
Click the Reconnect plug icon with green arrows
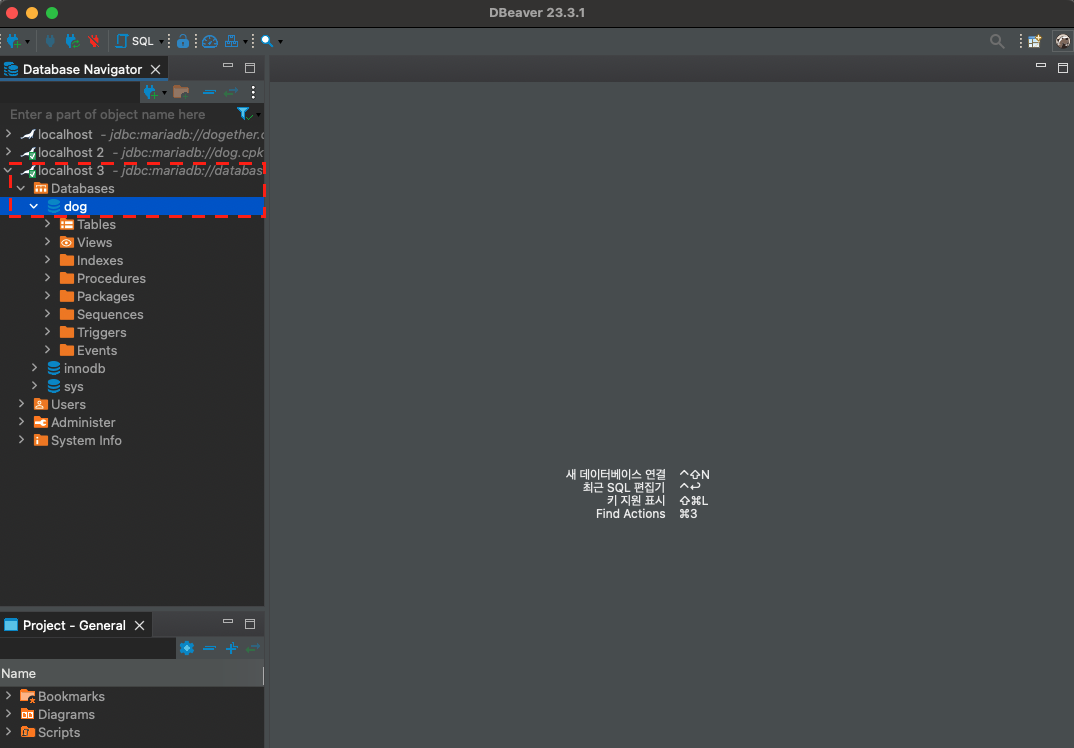pyautogui.click(x=72, y=41)
